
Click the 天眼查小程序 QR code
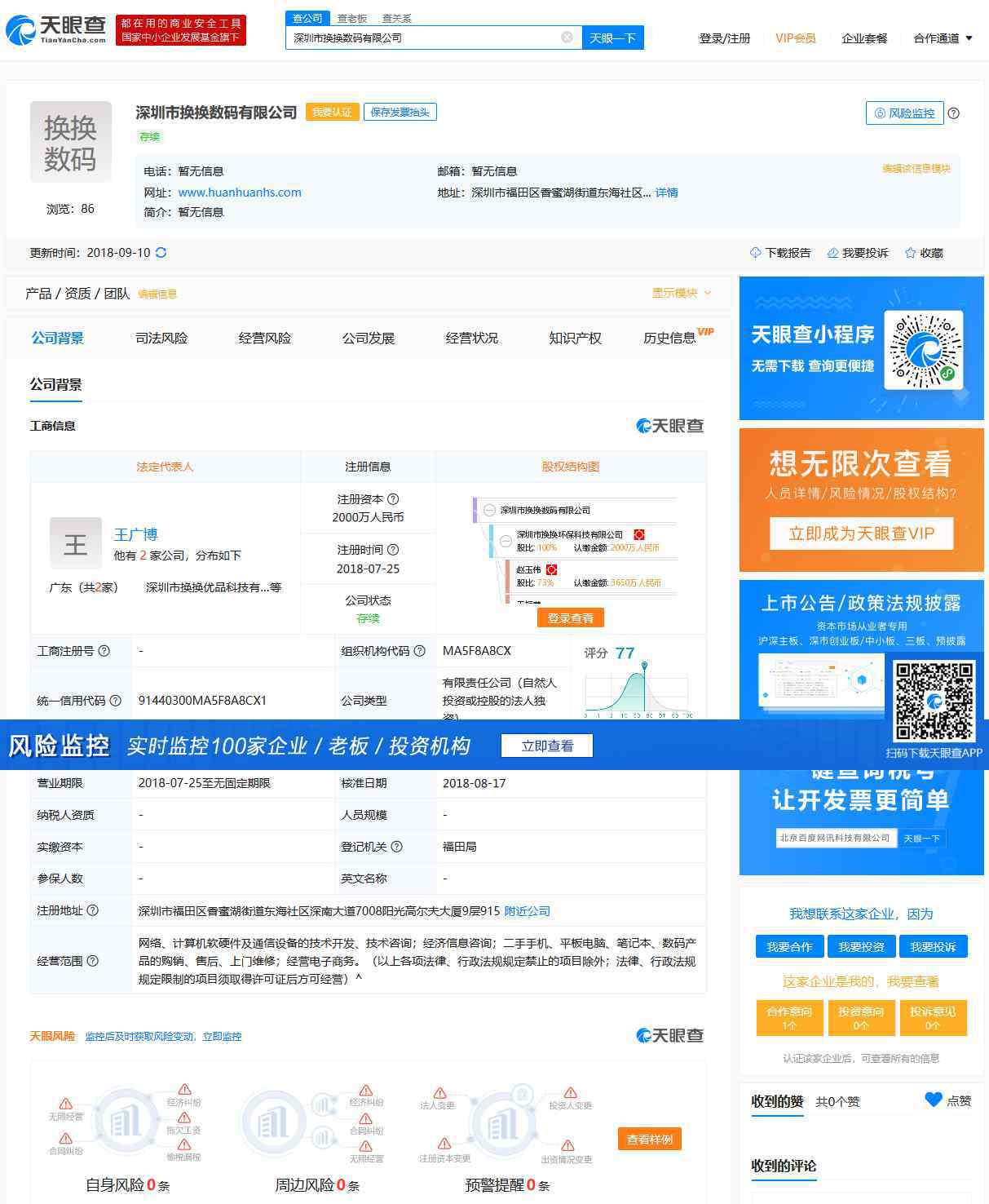(924, 351)
